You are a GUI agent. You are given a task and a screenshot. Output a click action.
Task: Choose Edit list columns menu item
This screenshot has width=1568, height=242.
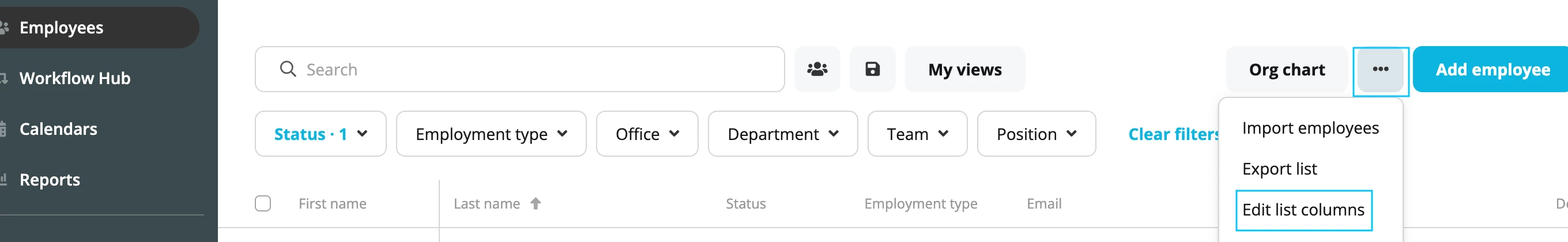point(1303,210)
